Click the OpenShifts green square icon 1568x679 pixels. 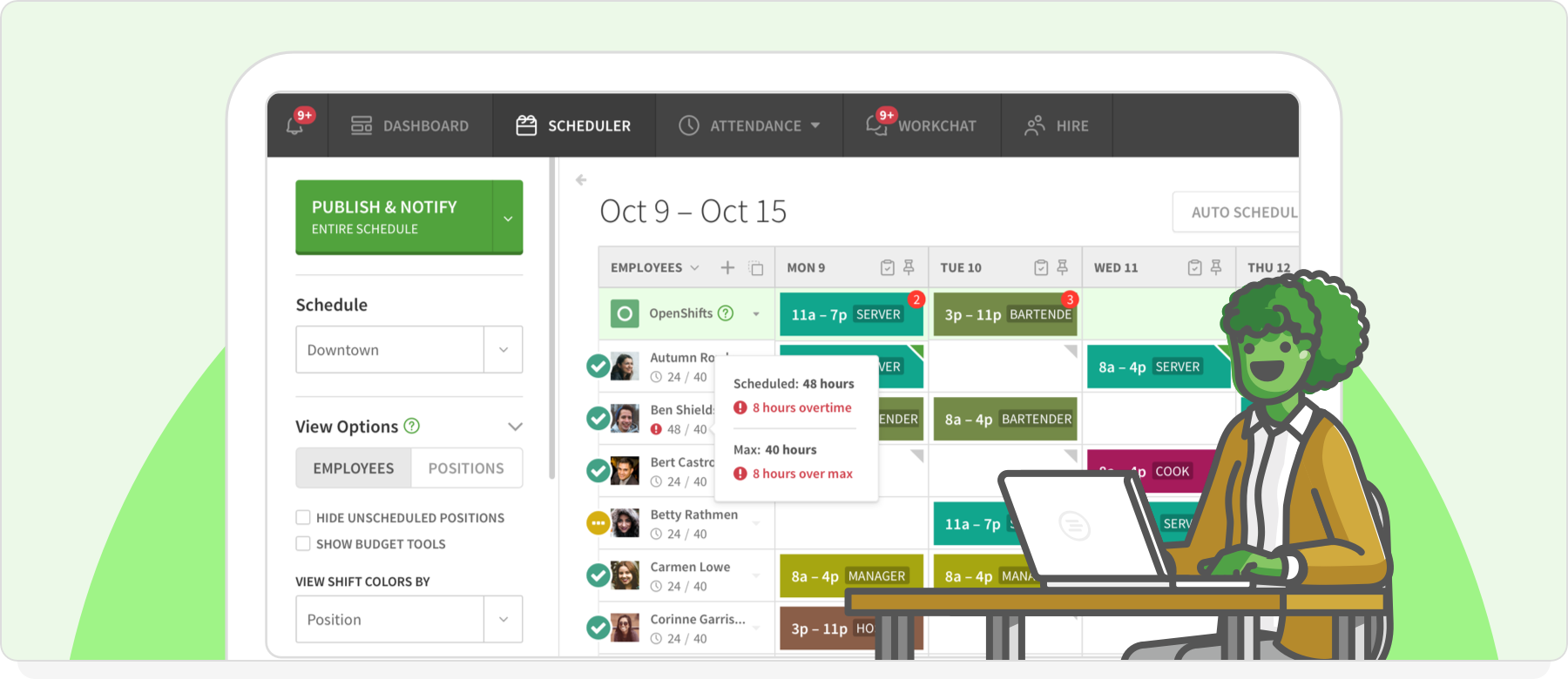point(625,313)
